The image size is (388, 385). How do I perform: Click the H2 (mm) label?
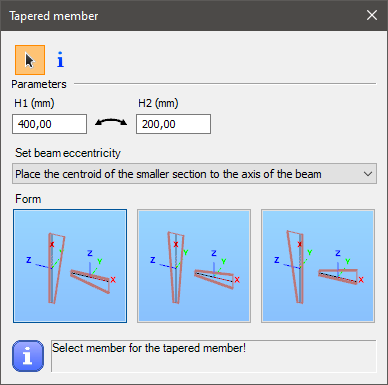pos(158,103)
